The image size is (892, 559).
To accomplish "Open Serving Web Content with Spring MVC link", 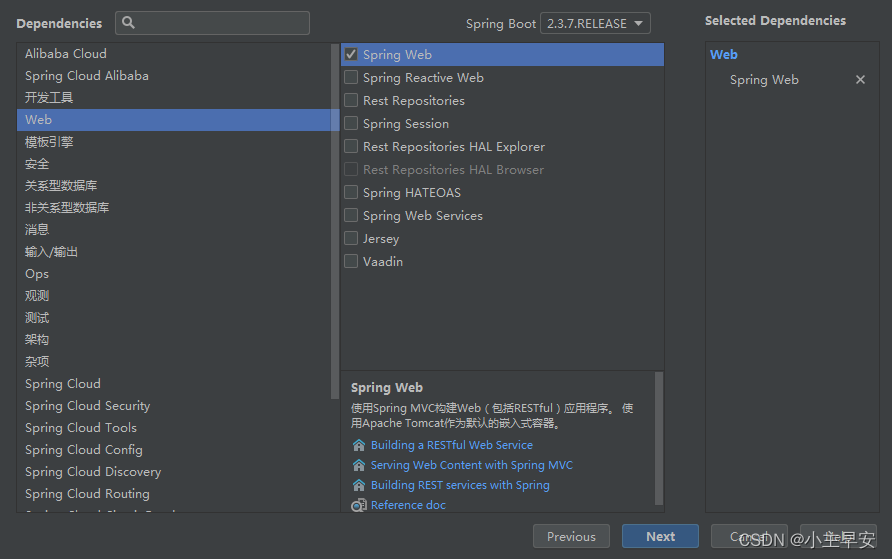I will [472, 465].
